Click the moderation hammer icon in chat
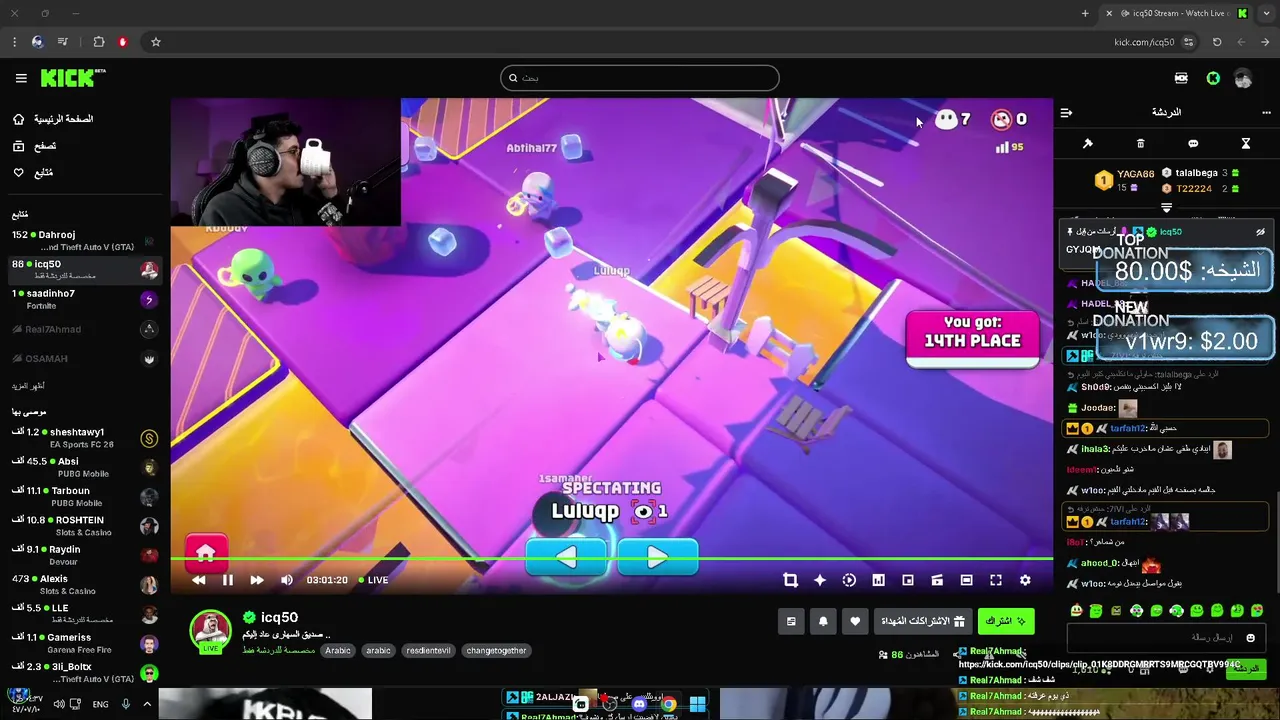This screenshot has height=720, width=1280. coord(1088,144)
